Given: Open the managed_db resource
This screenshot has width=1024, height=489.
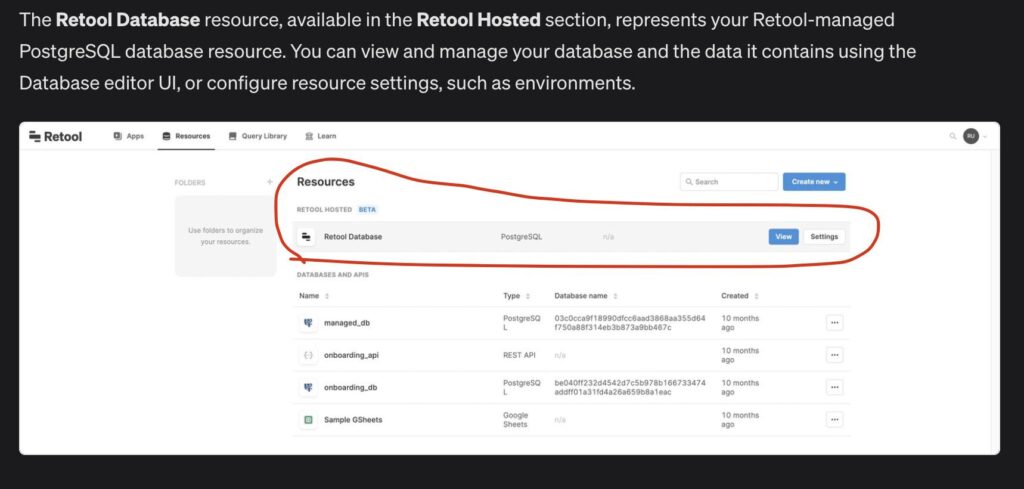Looking at the screenshot, I should 347,323.
